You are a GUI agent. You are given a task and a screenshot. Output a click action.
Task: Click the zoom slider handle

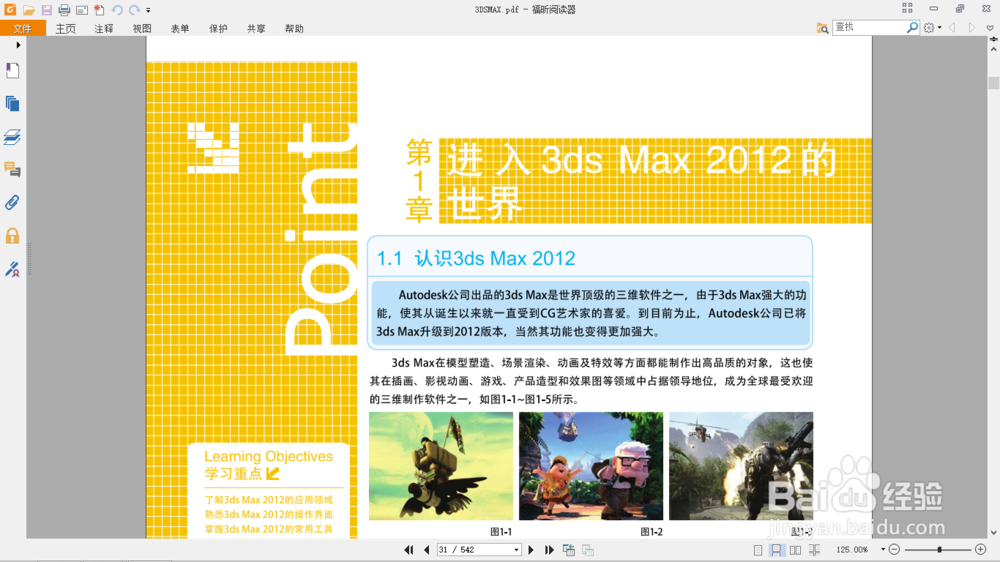[x=939, y=550]
